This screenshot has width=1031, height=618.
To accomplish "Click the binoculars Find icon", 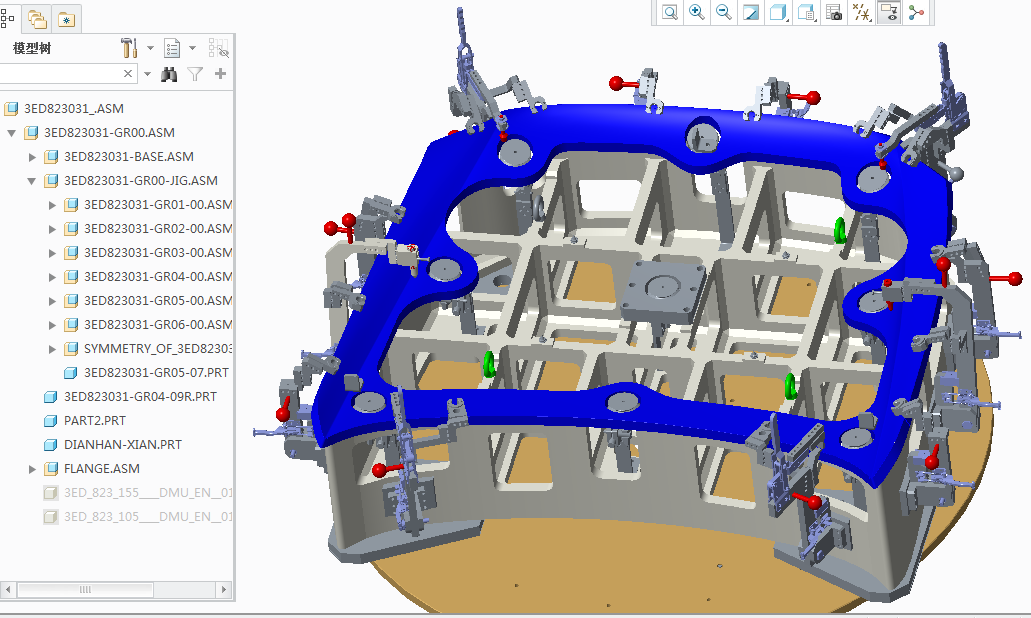I will [x=169, y=74].
